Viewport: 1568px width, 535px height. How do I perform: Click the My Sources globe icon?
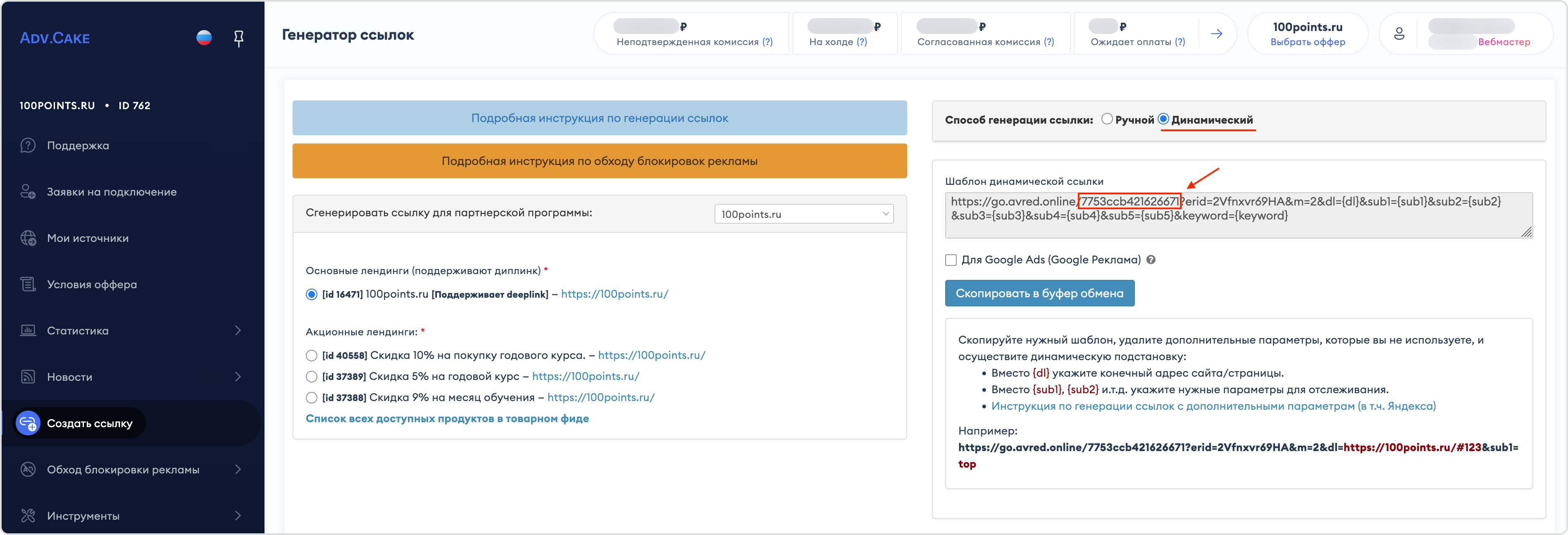point(28,238)
